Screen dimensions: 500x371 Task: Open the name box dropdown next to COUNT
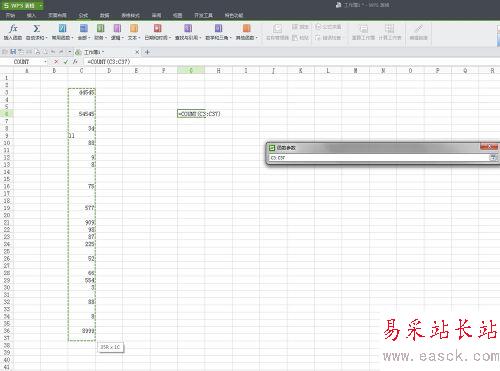coord(45,62)
